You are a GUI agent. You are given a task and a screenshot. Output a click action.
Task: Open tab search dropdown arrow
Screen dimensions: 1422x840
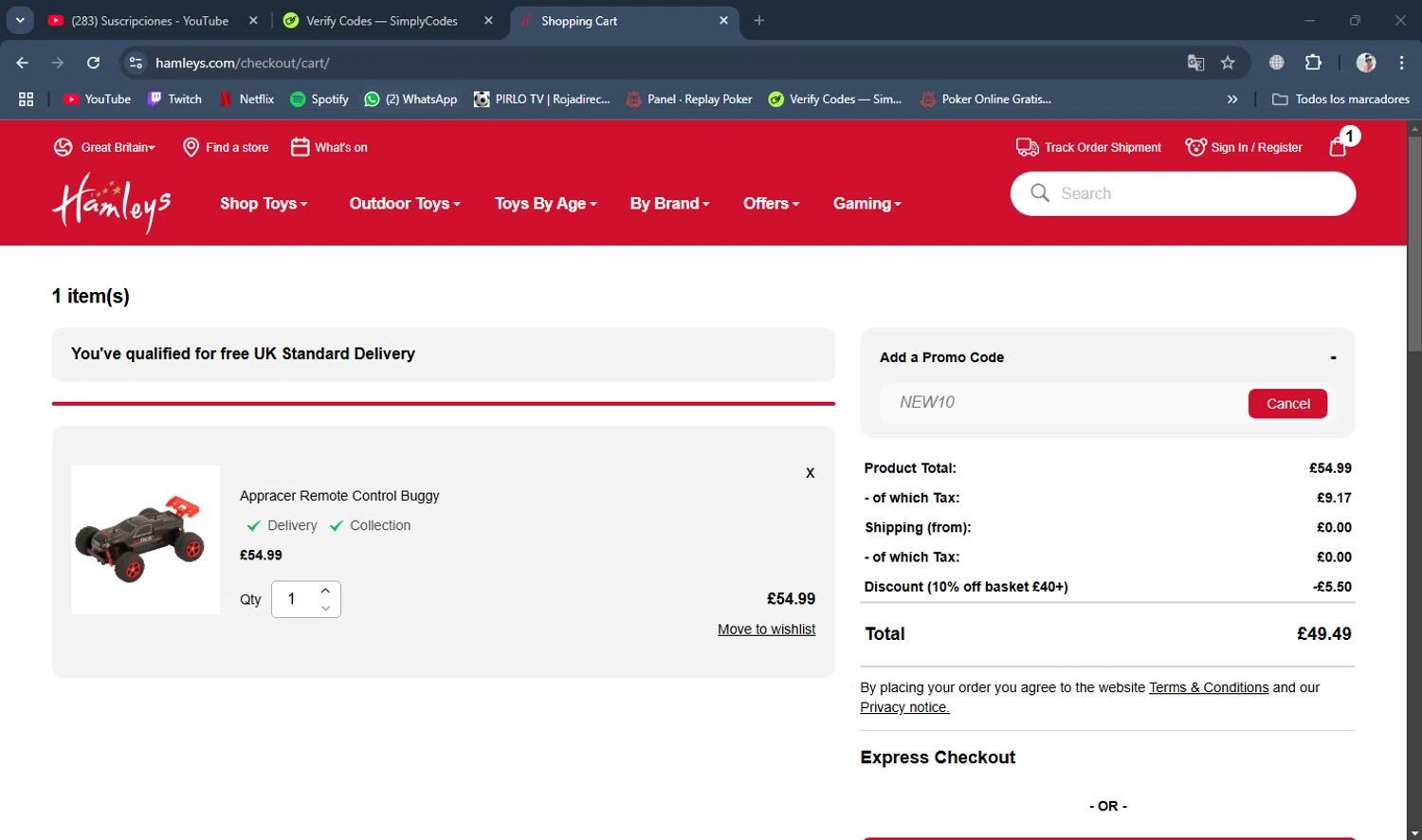[x=19, y=21]
